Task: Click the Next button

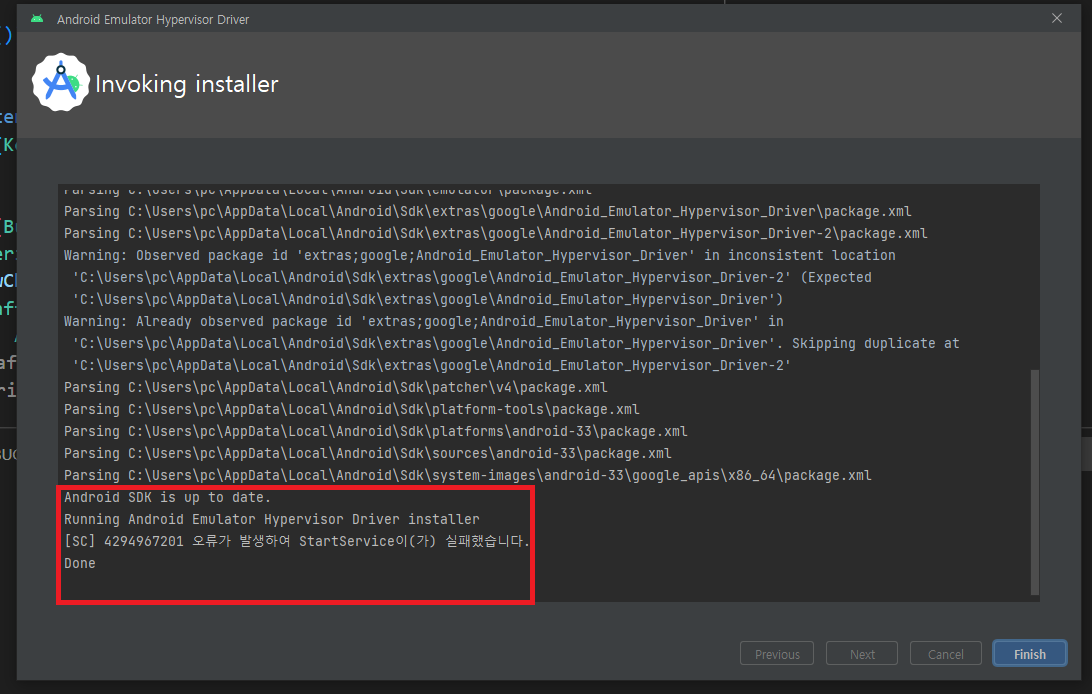Action: pyautogui.click(x=861, y=654)
